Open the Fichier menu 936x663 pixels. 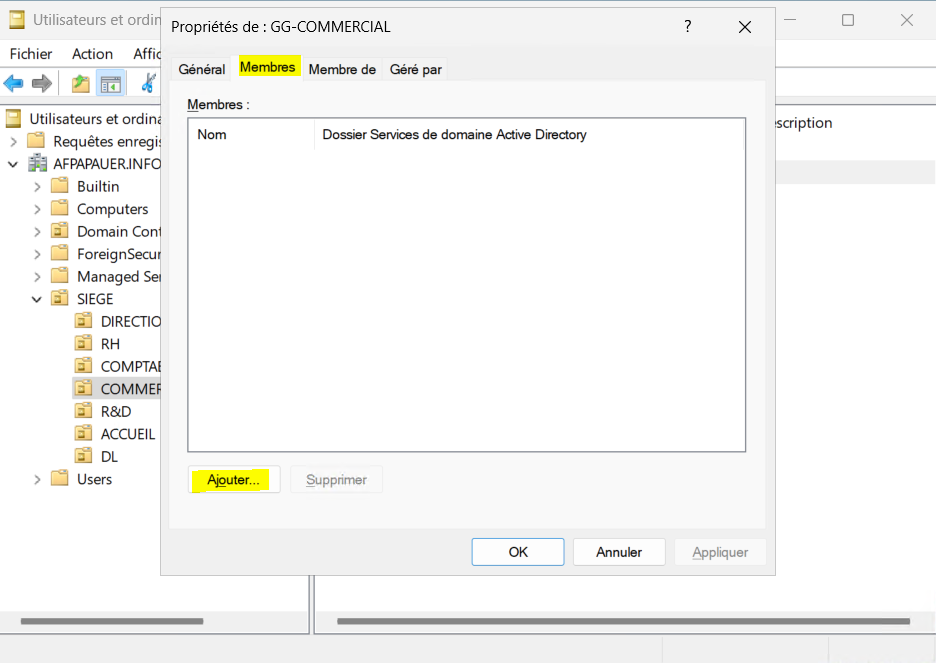pyautogui.click(x=31, y=54)
